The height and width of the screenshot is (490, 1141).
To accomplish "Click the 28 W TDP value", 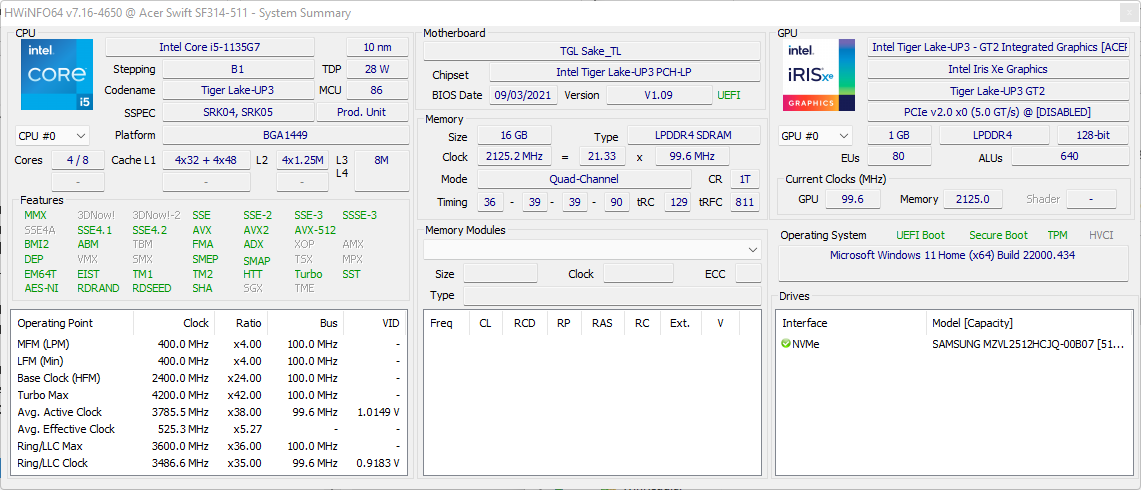I will tap(378, 69).
